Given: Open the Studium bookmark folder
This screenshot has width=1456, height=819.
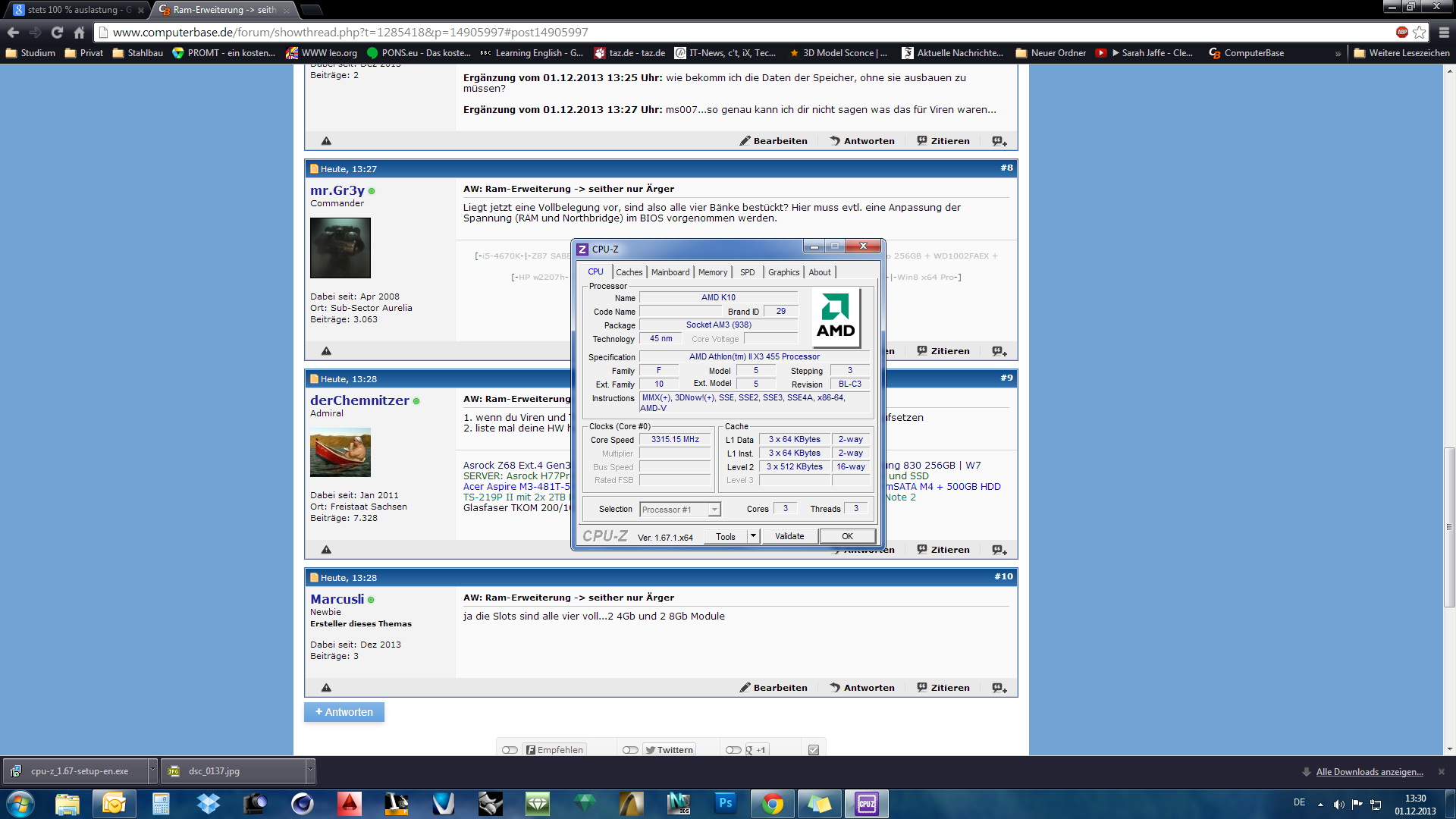Looking at the screenshot, I should [30, 53].
